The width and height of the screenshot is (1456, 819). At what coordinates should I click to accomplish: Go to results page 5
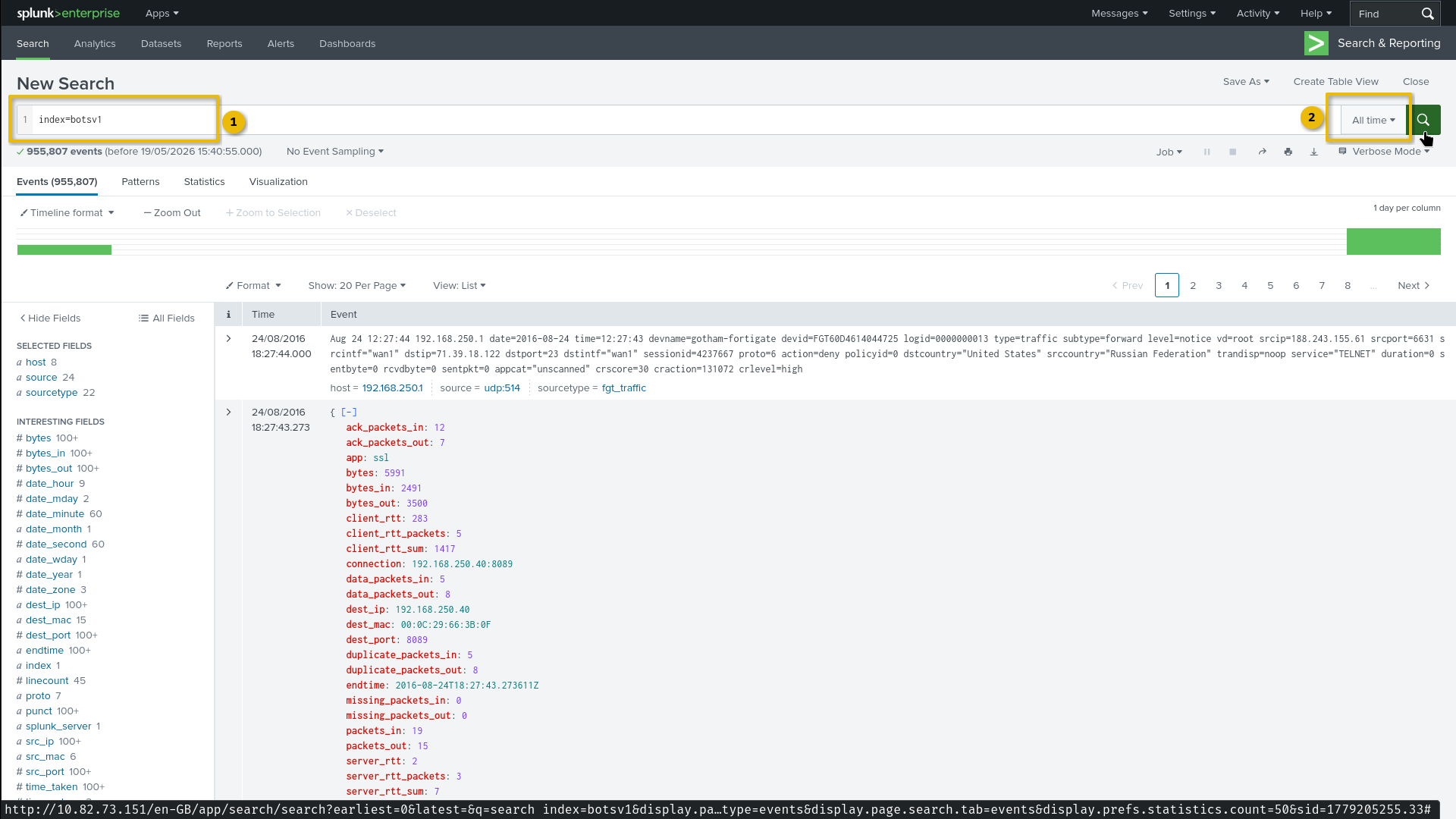click(1270, 286)
